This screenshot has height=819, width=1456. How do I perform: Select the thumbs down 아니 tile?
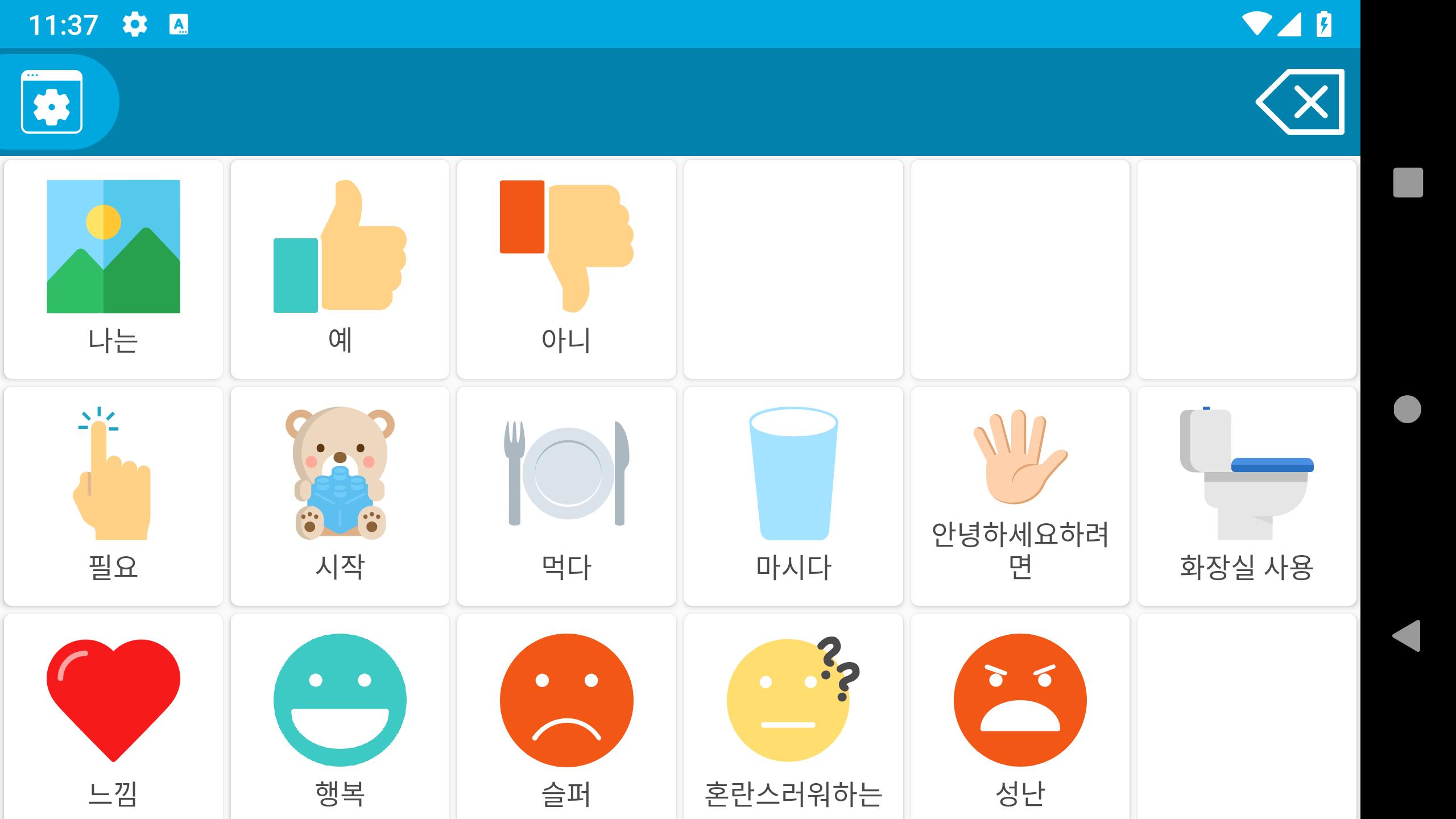pos(566,269)
